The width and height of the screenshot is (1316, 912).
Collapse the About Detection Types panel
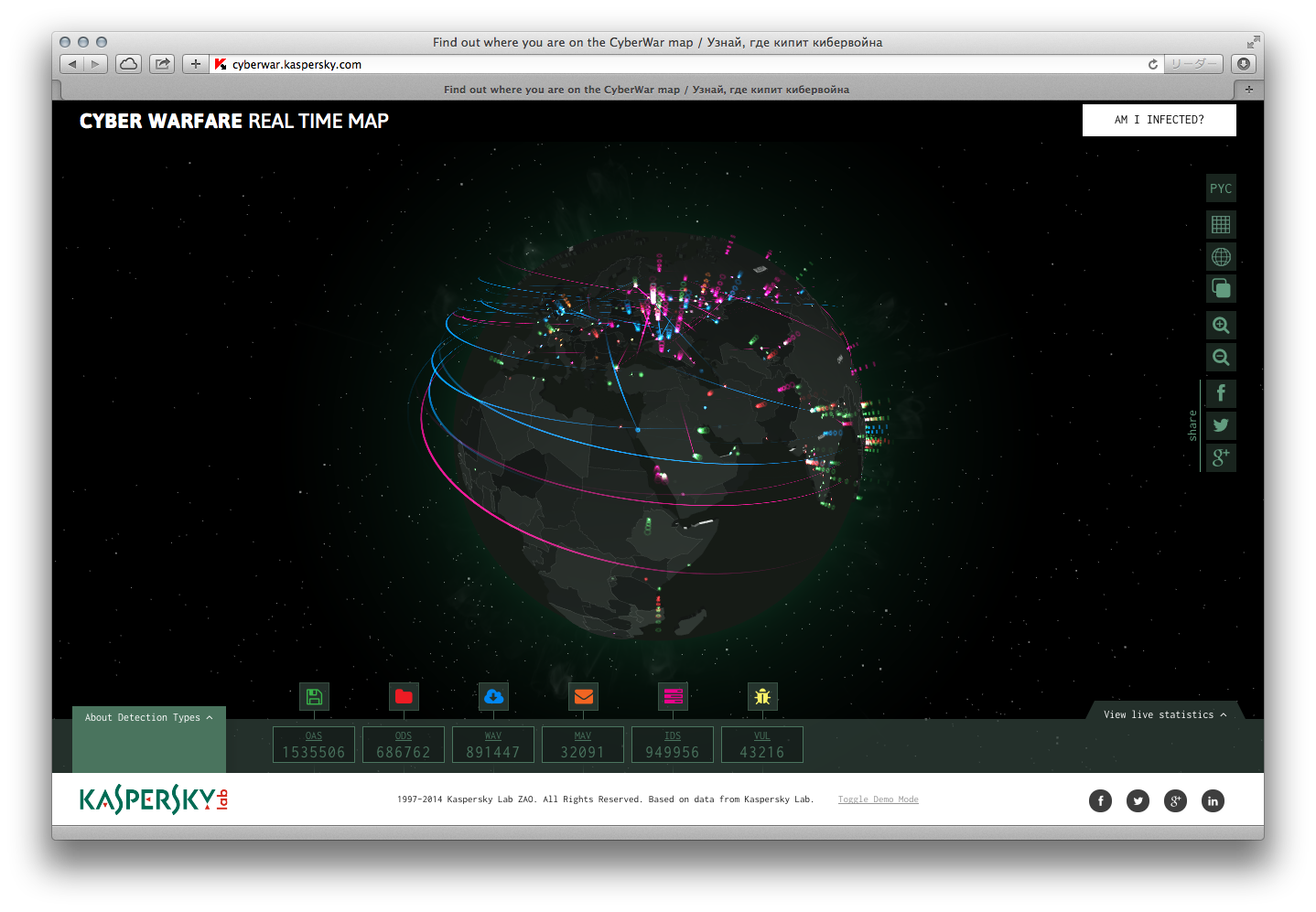point(149,718)
